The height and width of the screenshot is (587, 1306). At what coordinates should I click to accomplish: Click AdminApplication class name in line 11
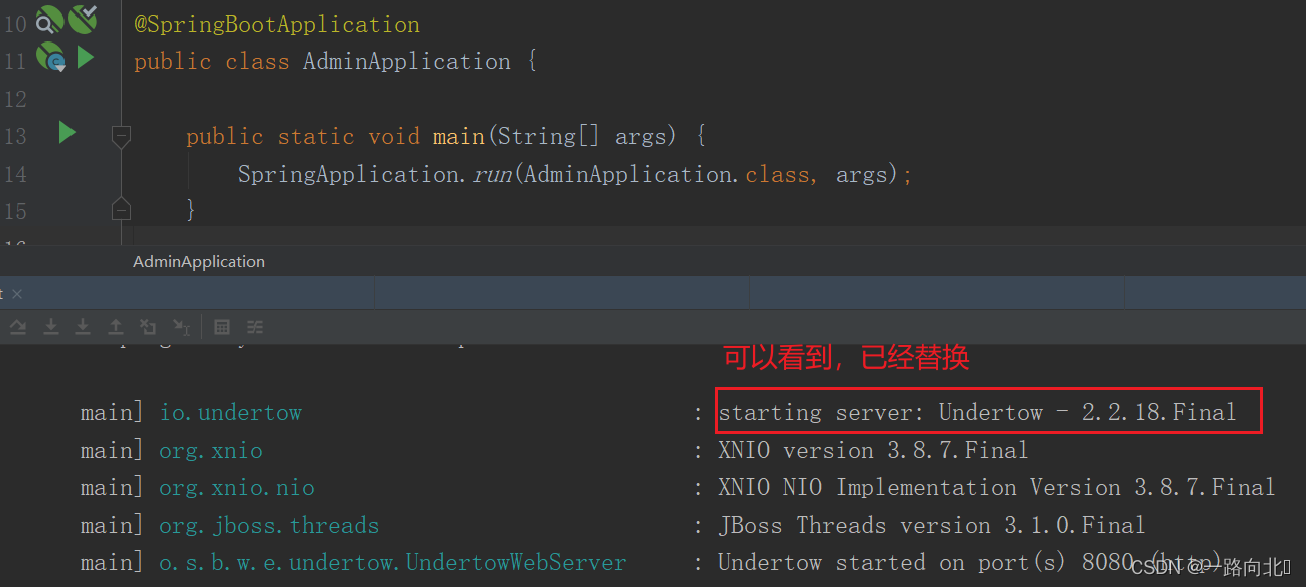(406, 61)
